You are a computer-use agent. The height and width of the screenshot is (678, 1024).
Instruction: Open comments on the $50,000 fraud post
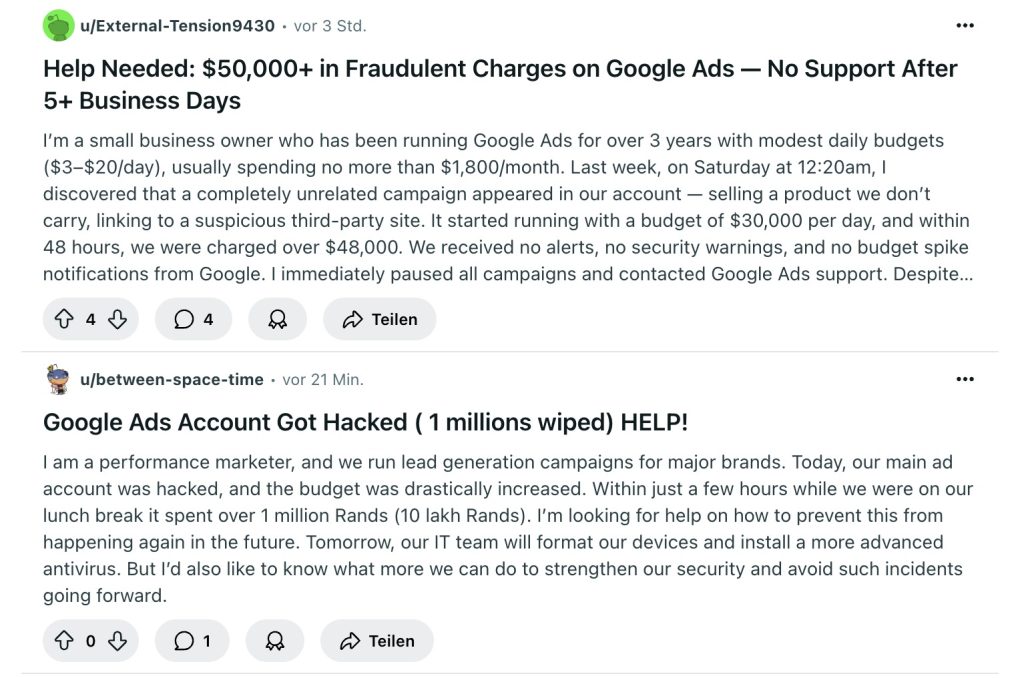(193, 320)
